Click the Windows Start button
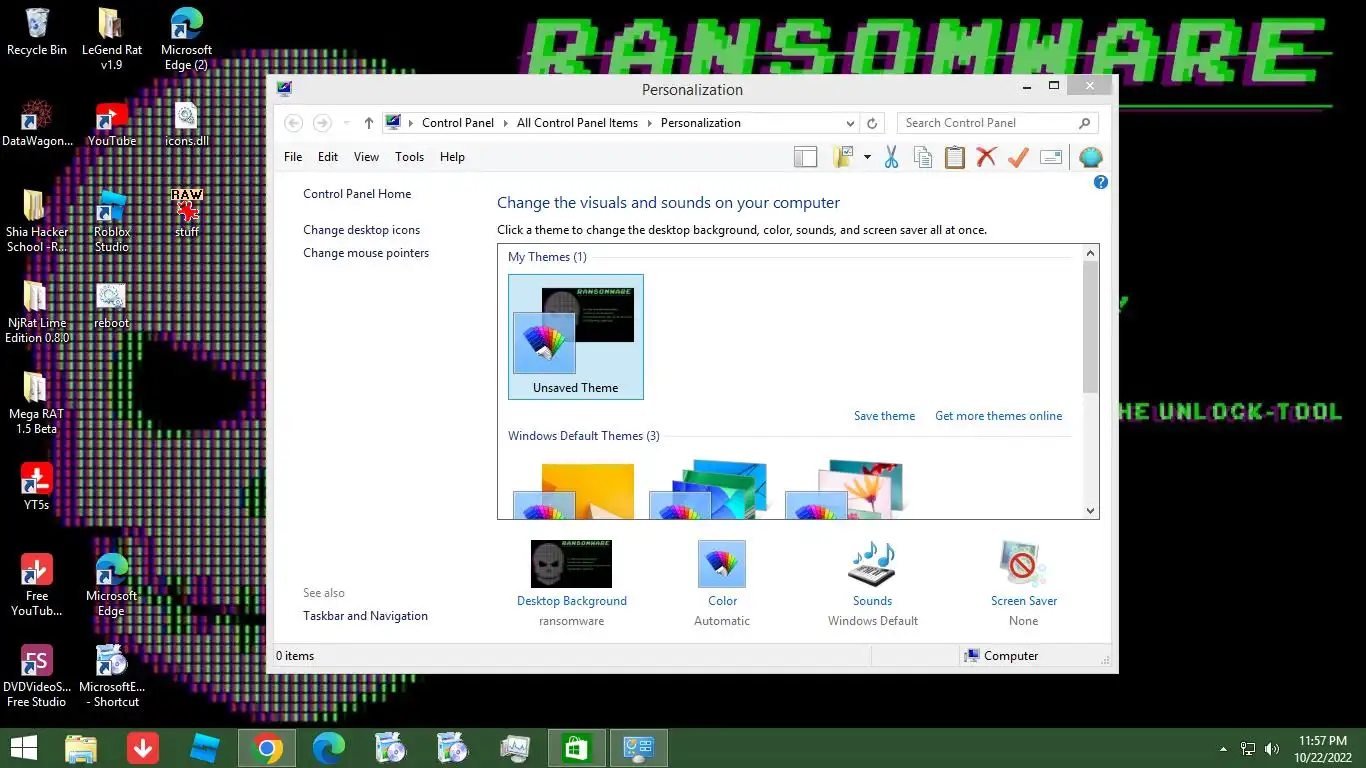 [23, 748]
